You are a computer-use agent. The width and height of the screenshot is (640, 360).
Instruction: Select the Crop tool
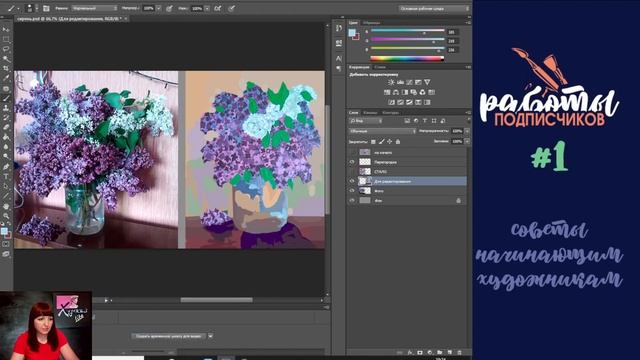pos(6,69)
